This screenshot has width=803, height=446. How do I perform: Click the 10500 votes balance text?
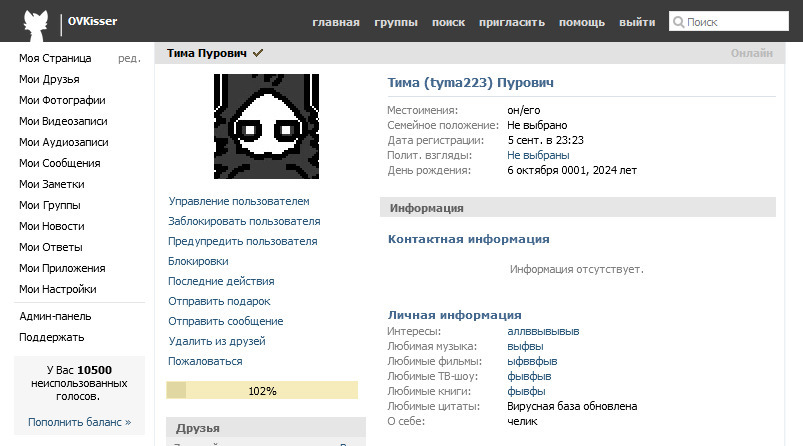coord(95,370)
